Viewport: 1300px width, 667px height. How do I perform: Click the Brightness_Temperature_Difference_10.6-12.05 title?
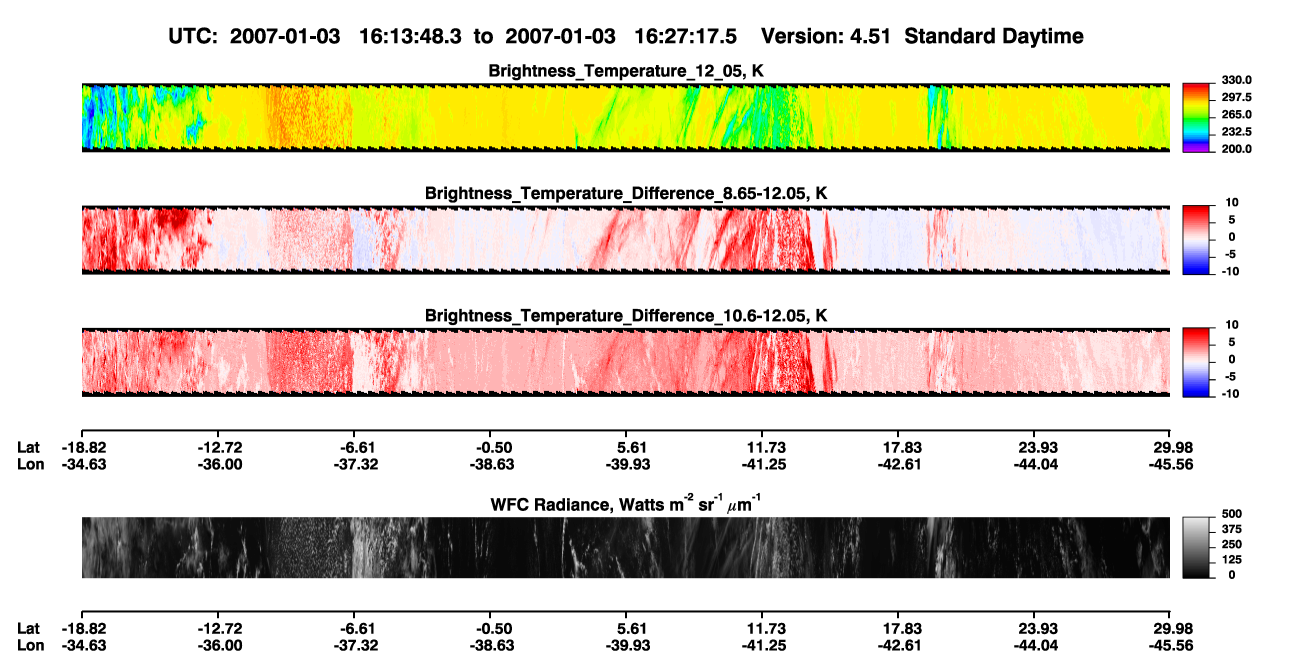(x=626, y=316)
